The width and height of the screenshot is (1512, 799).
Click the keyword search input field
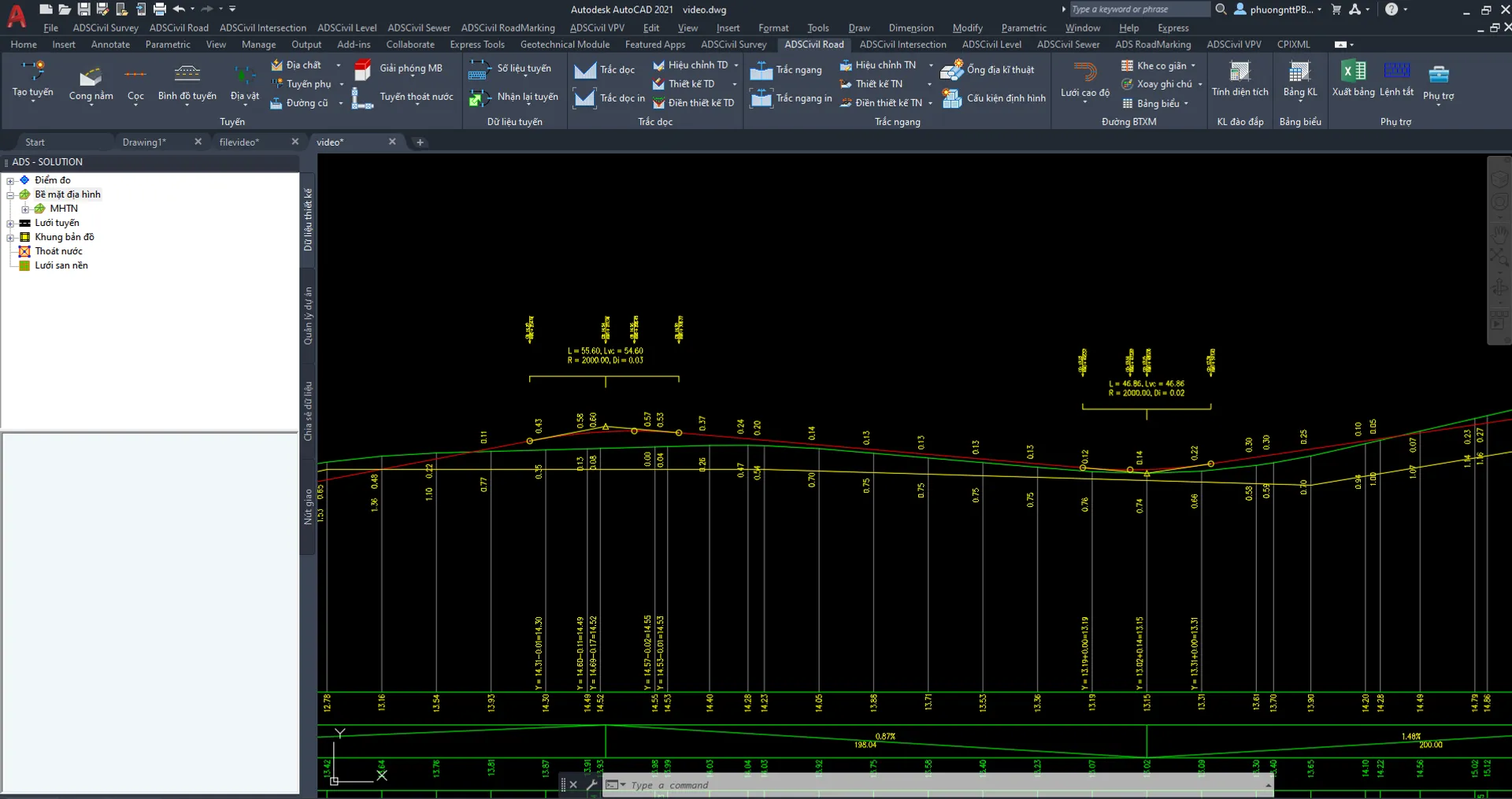tap(1139, 9)
